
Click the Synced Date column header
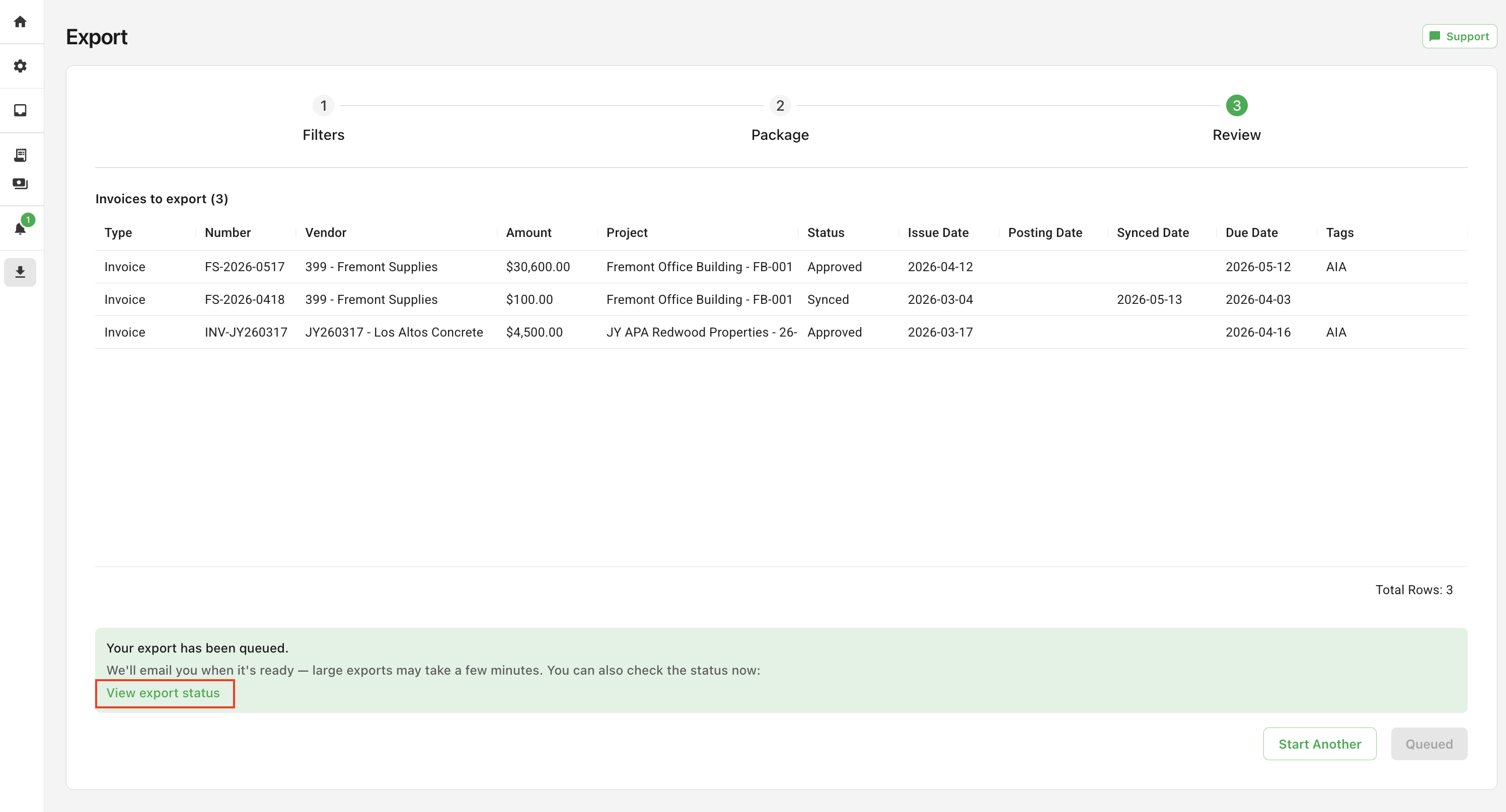[x=1152, y=232]
